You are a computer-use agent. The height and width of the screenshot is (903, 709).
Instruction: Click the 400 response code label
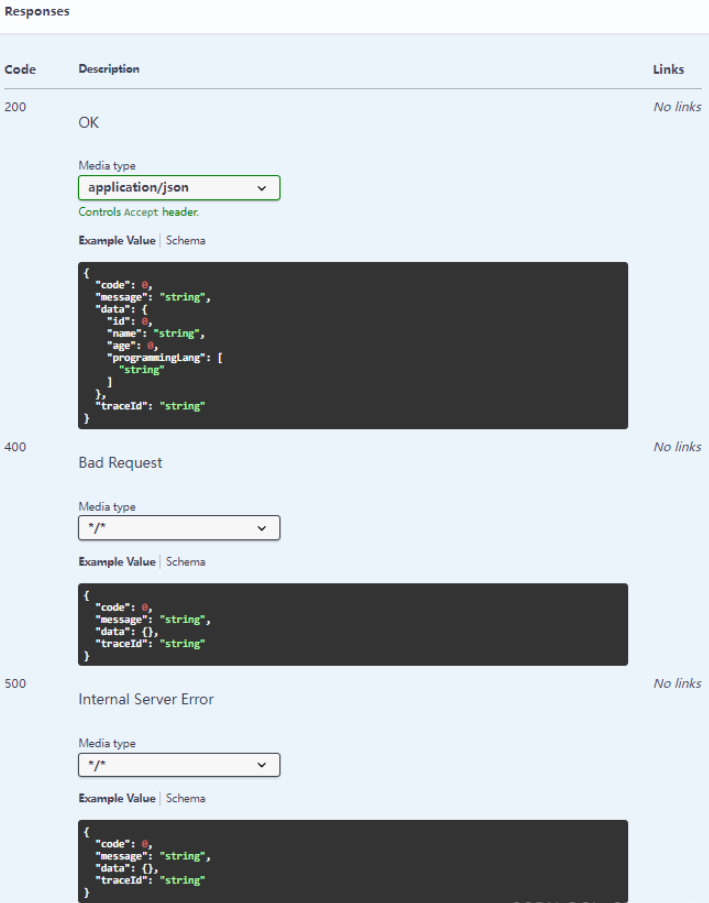16,447
